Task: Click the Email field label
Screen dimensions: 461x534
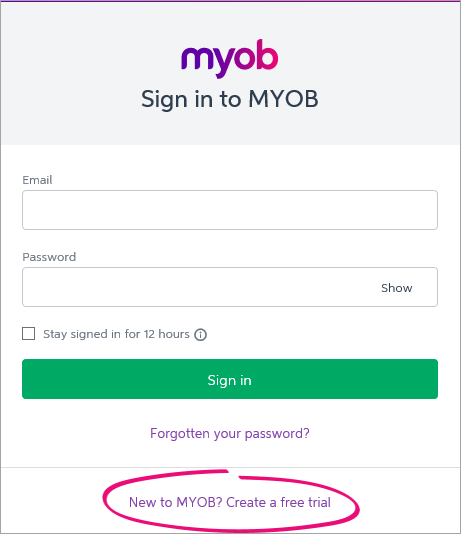Action: [37, 180]
